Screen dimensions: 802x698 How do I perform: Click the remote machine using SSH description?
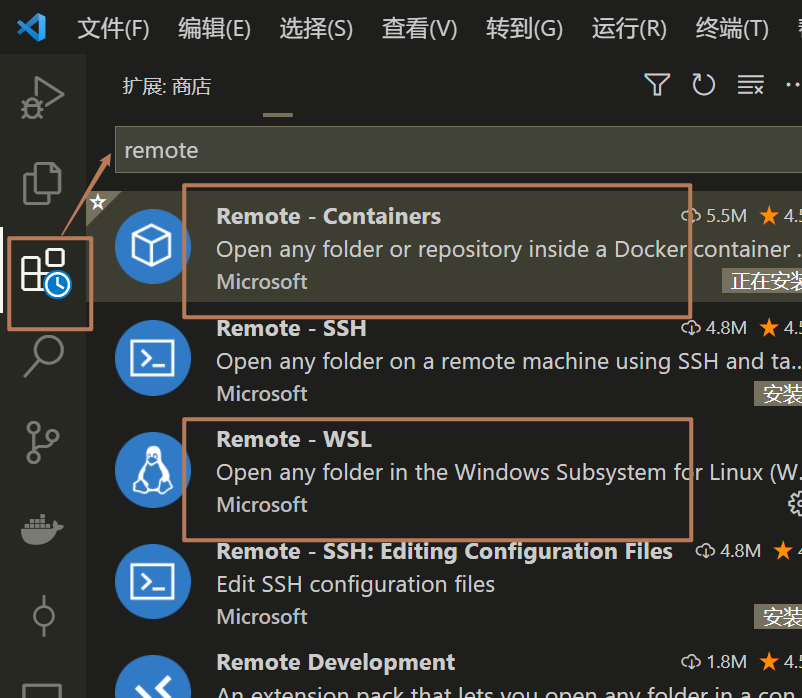pos(509,362)
